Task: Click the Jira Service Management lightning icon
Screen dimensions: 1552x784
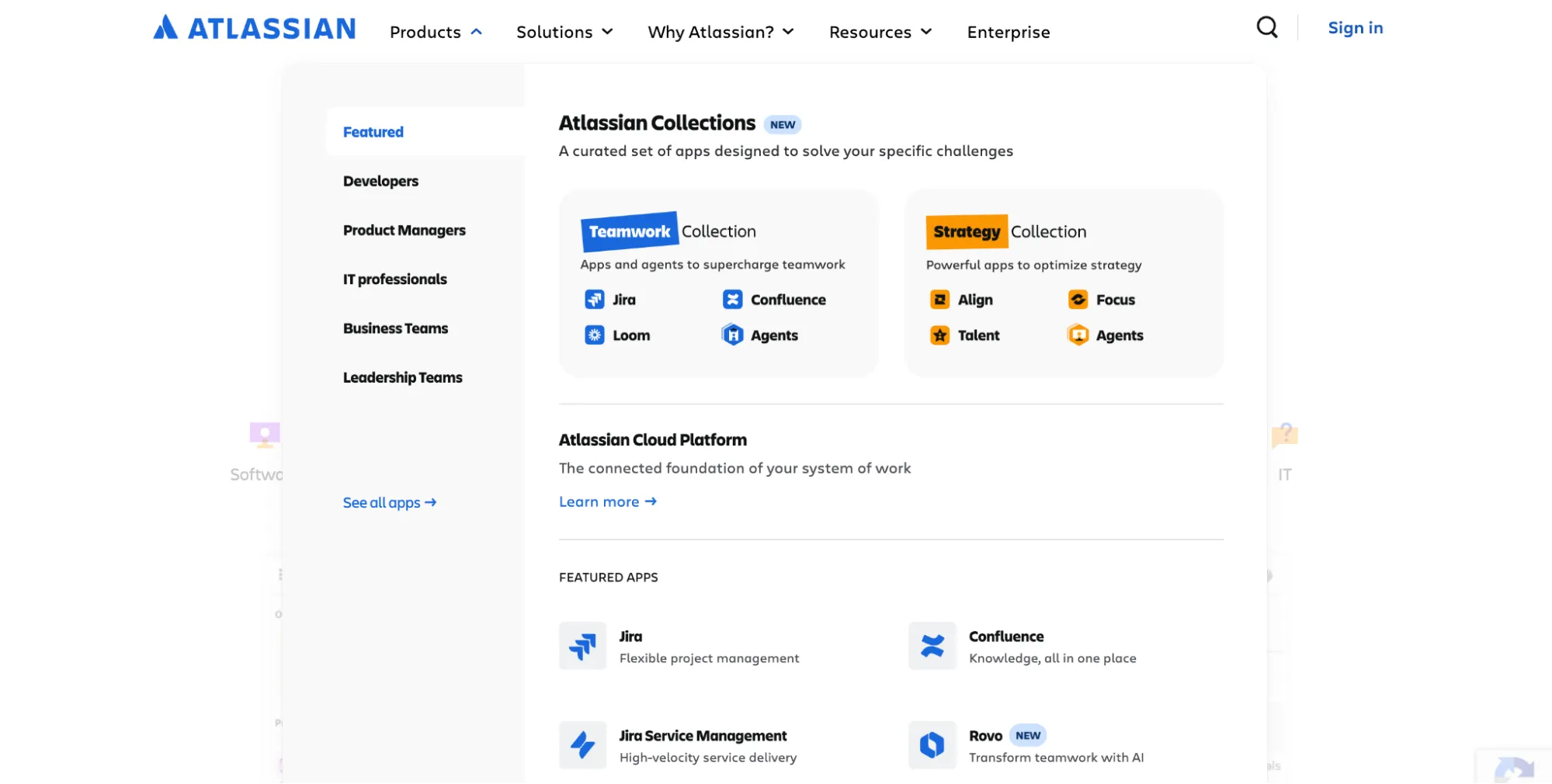Action: (582, 745)
